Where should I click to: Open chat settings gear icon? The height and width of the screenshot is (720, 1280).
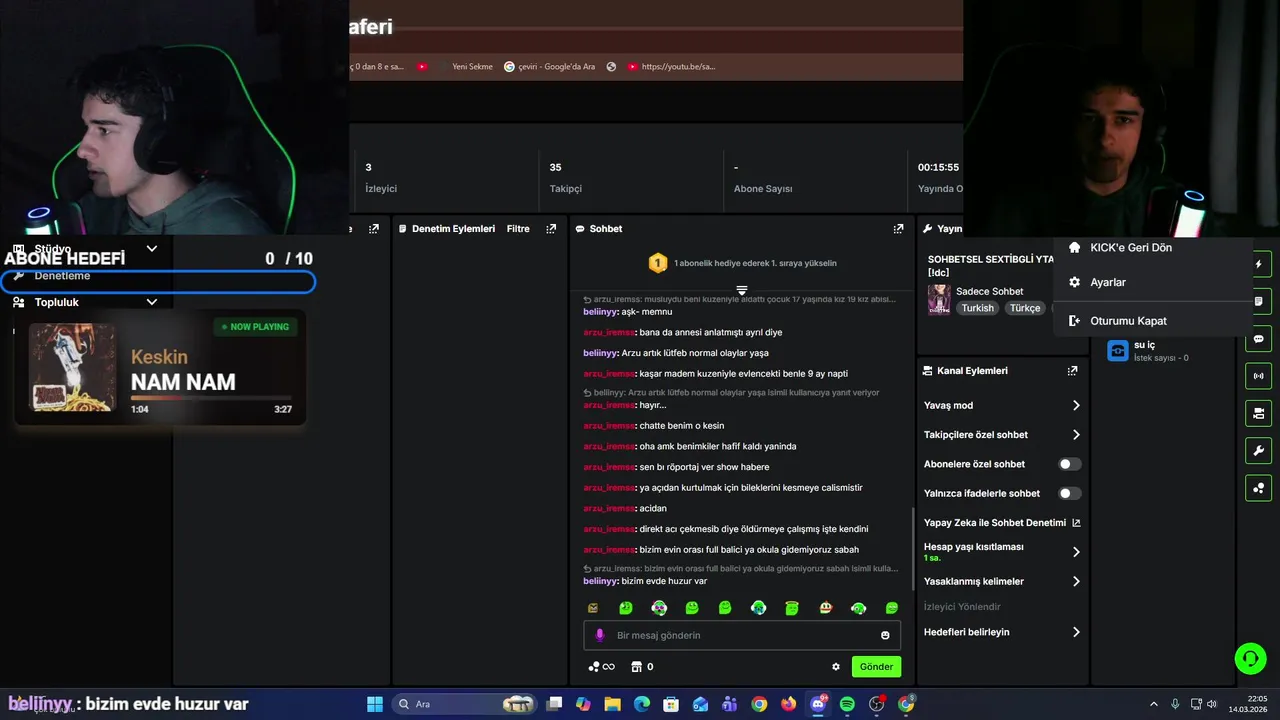(836, 667)
